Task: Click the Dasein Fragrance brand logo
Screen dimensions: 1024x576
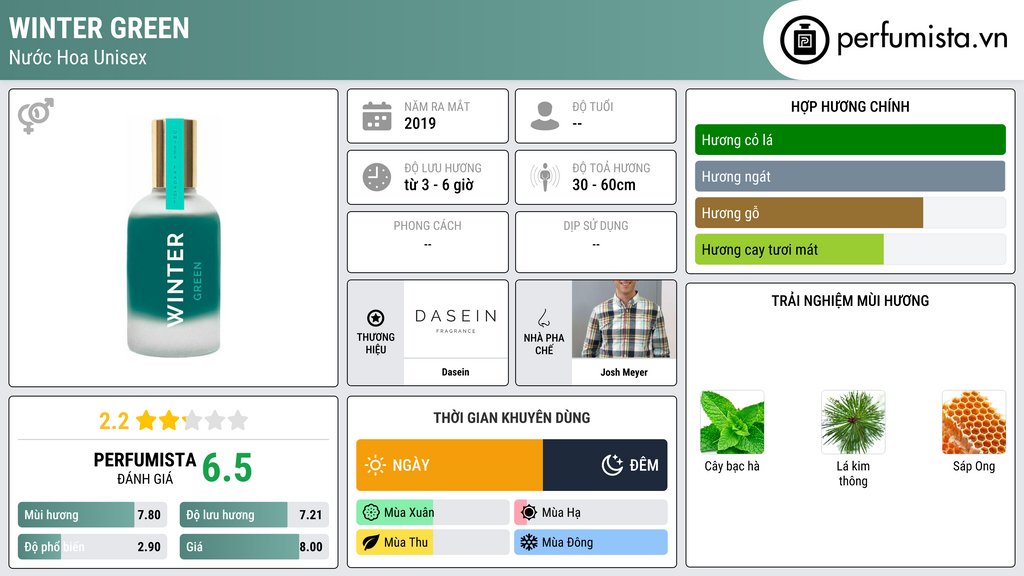Action: pyautogui.click(x=455, y=319)
